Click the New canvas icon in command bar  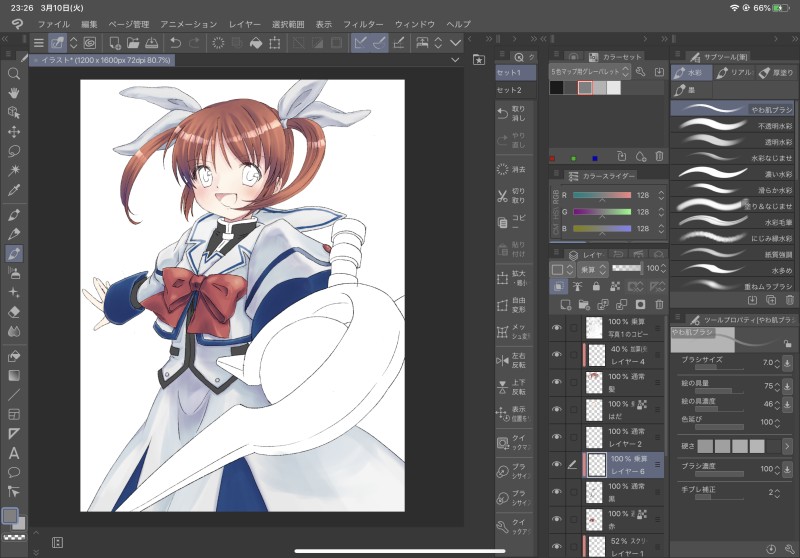(x=114, y=43)
